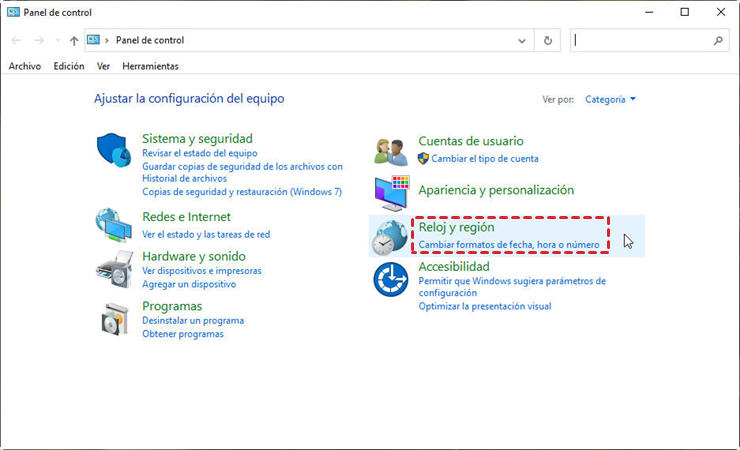Expand the breadcrumb chevron before Panel de control
Image resolution: width=740 pixels, height=450 pixels.
pyautogui.click(x=107, y=41)
